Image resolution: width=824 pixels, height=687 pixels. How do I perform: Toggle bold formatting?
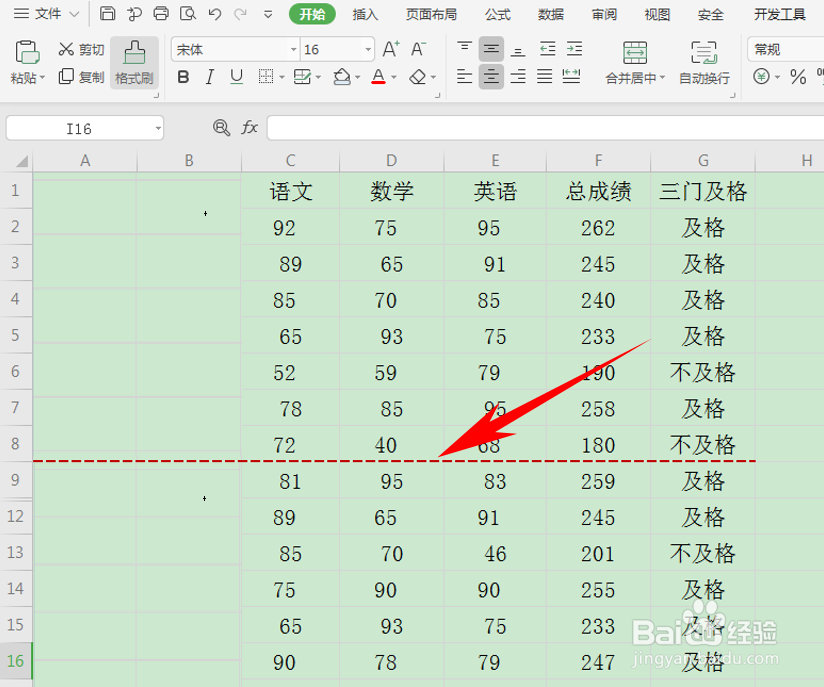click(x=185, y=77)
